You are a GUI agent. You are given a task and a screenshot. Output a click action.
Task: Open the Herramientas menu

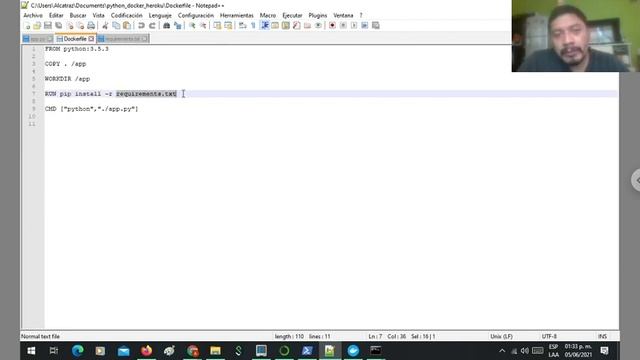tap(237, 15)
